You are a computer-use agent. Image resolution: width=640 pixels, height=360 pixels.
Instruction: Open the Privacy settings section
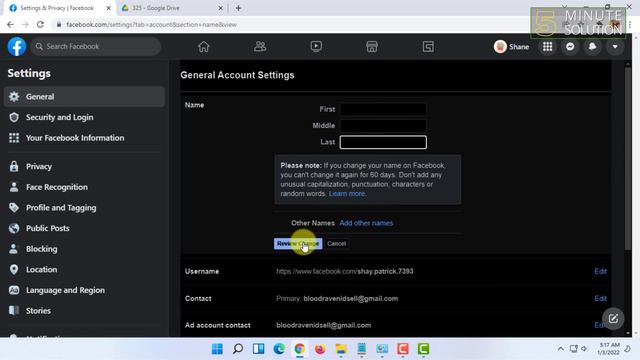pyautogui.click(x=84, y=167)
